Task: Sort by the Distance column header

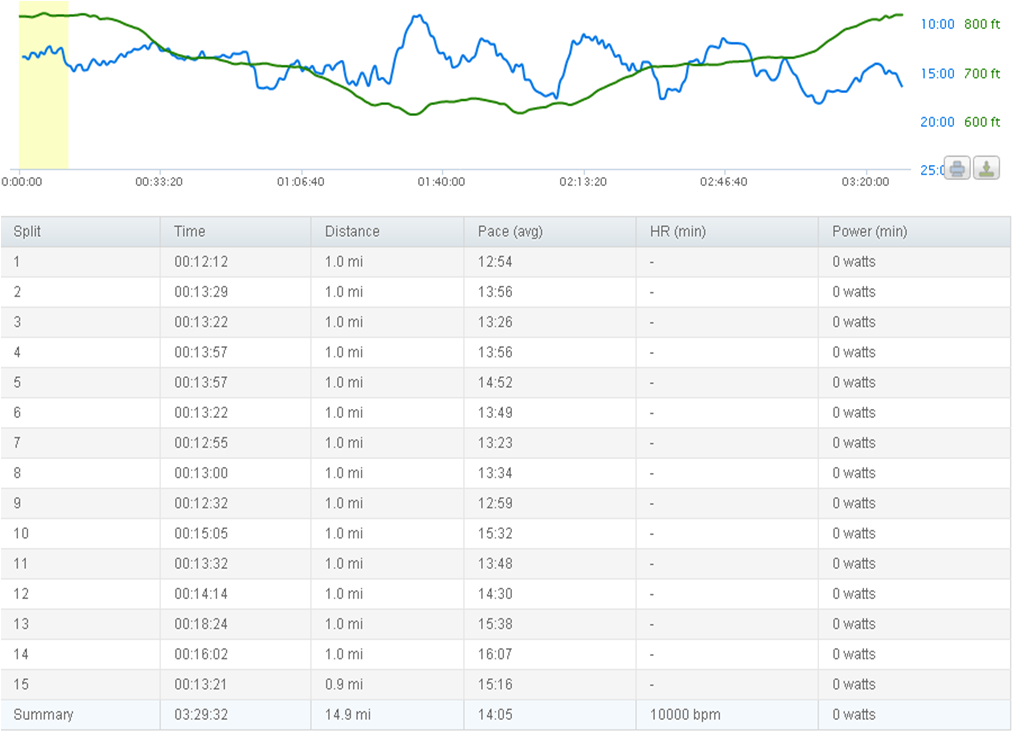Action: tap(352, 231)
